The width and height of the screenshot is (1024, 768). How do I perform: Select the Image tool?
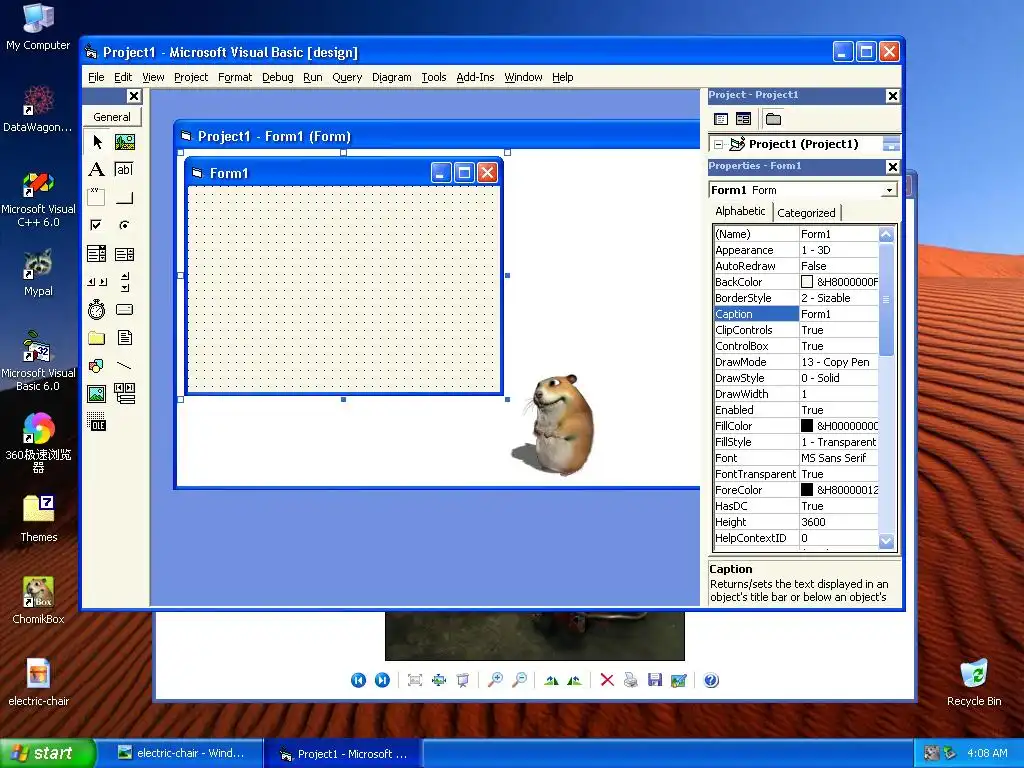tap(97, 394)
